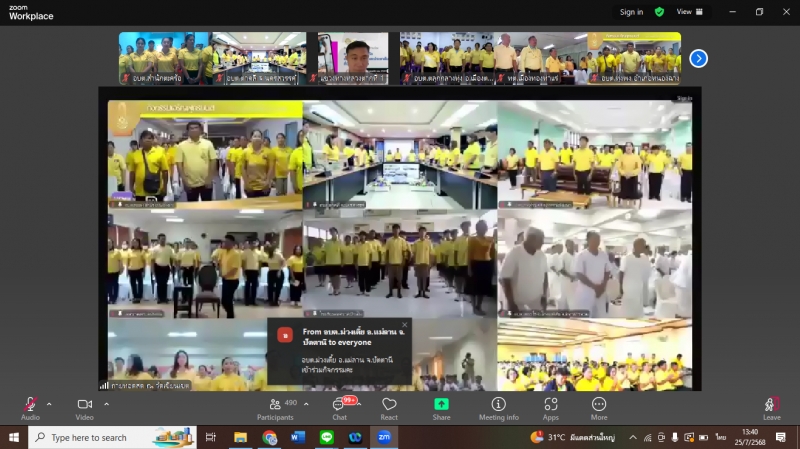Open Task View on the taskbar
This screenshot has height=449, width=800.
click(211, 437)
